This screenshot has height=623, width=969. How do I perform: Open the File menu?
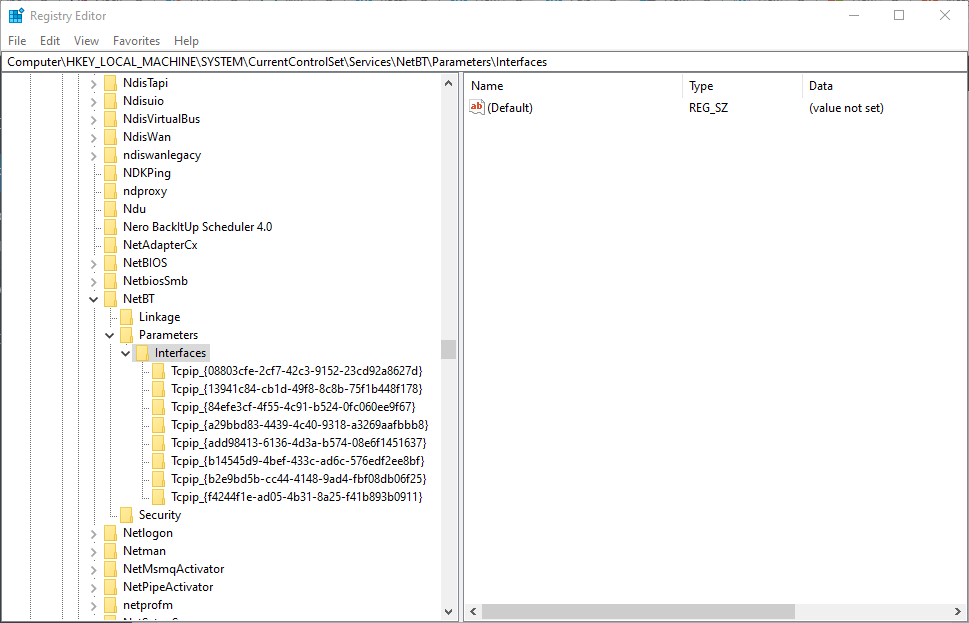[x=17, y=41]
